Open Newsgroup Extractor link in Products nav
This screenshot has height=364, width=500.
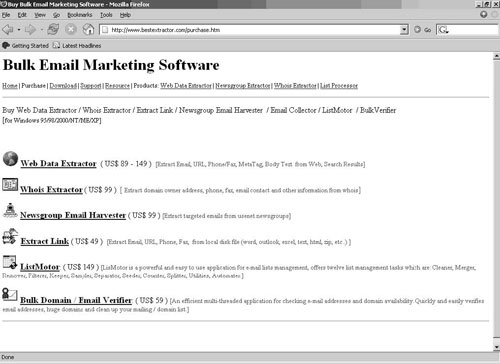tap(243, 86)
